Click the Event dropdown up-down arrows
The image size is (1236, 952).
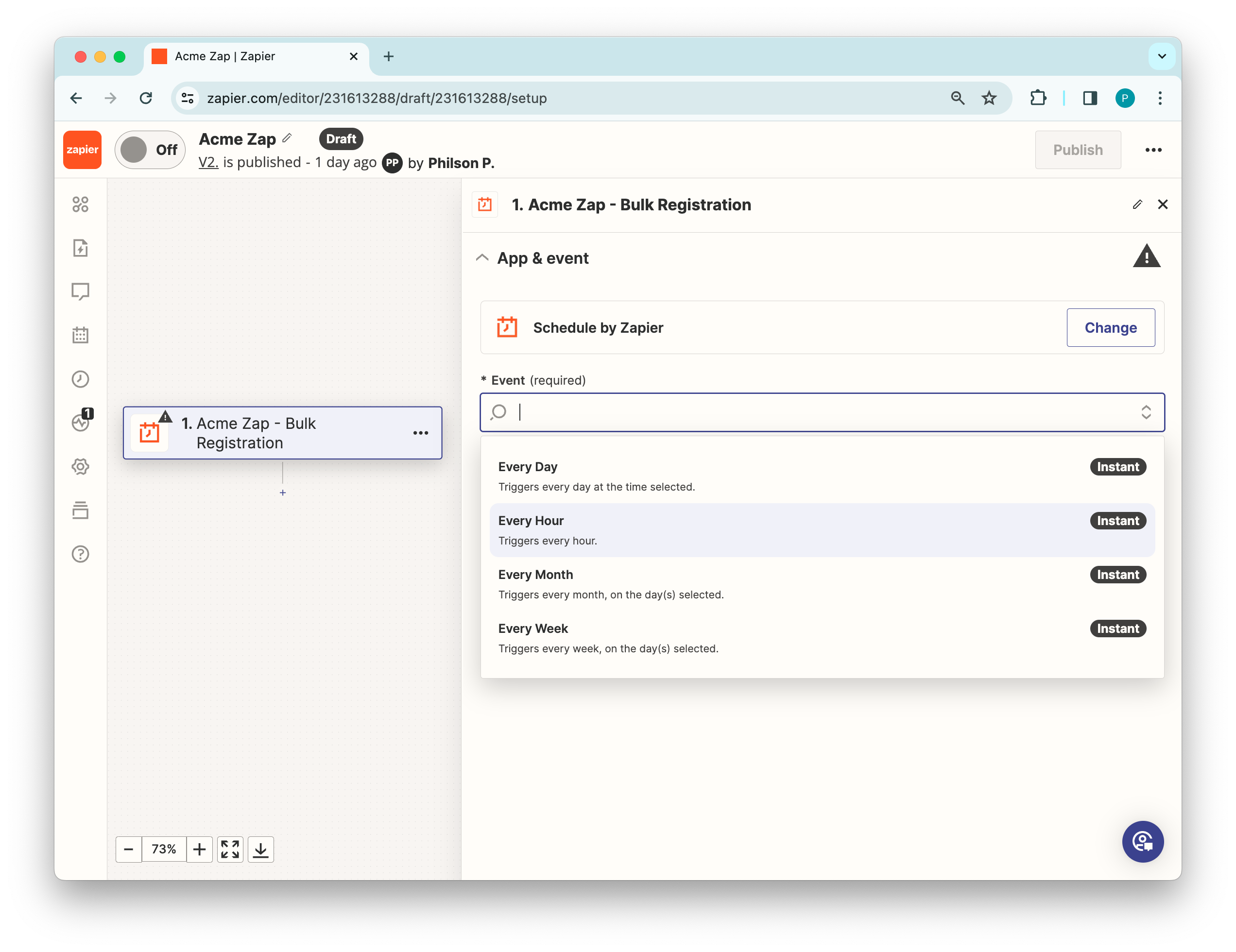click(1146, 412)
